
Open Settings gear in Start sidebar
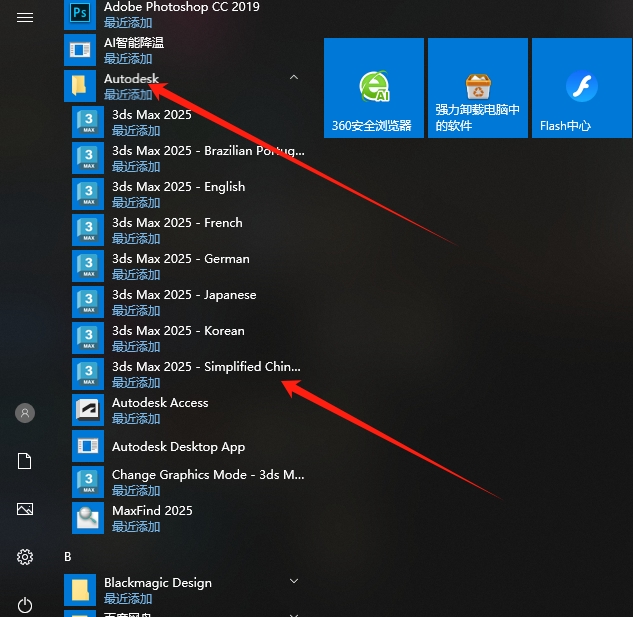[x=25, y=557]
